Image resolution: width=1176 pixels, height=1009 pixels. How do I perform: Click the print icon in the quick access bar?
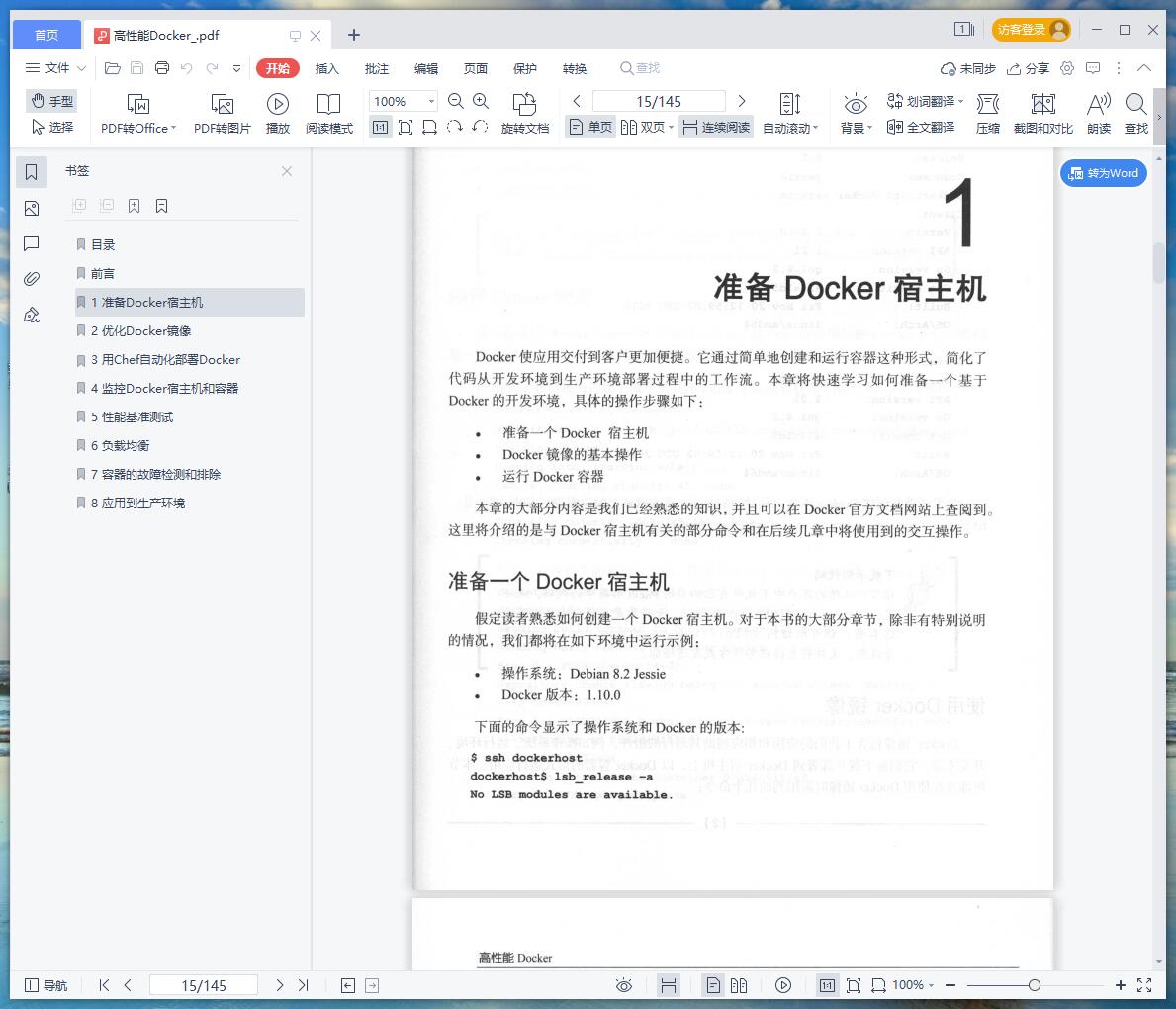click(162, 68)
